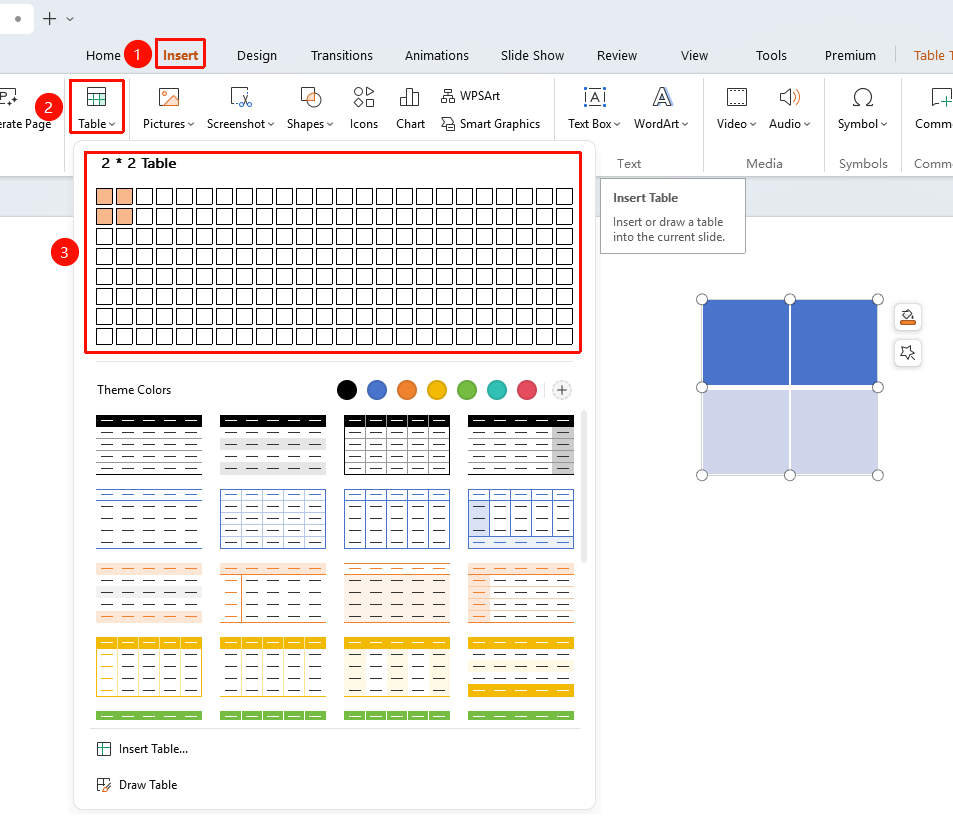Pick the blue theme color
The image size is (953, 820).
click(377, 390)
